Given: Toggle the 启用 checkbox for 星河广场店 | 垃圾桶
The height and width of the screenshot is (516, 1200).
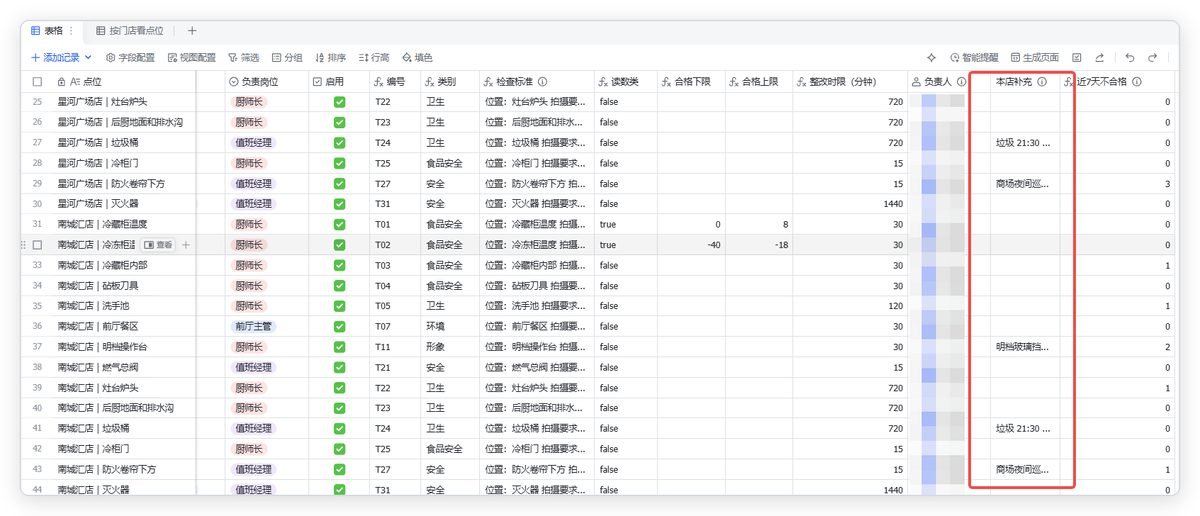Looking at the screenshot, I should point(339,143).
